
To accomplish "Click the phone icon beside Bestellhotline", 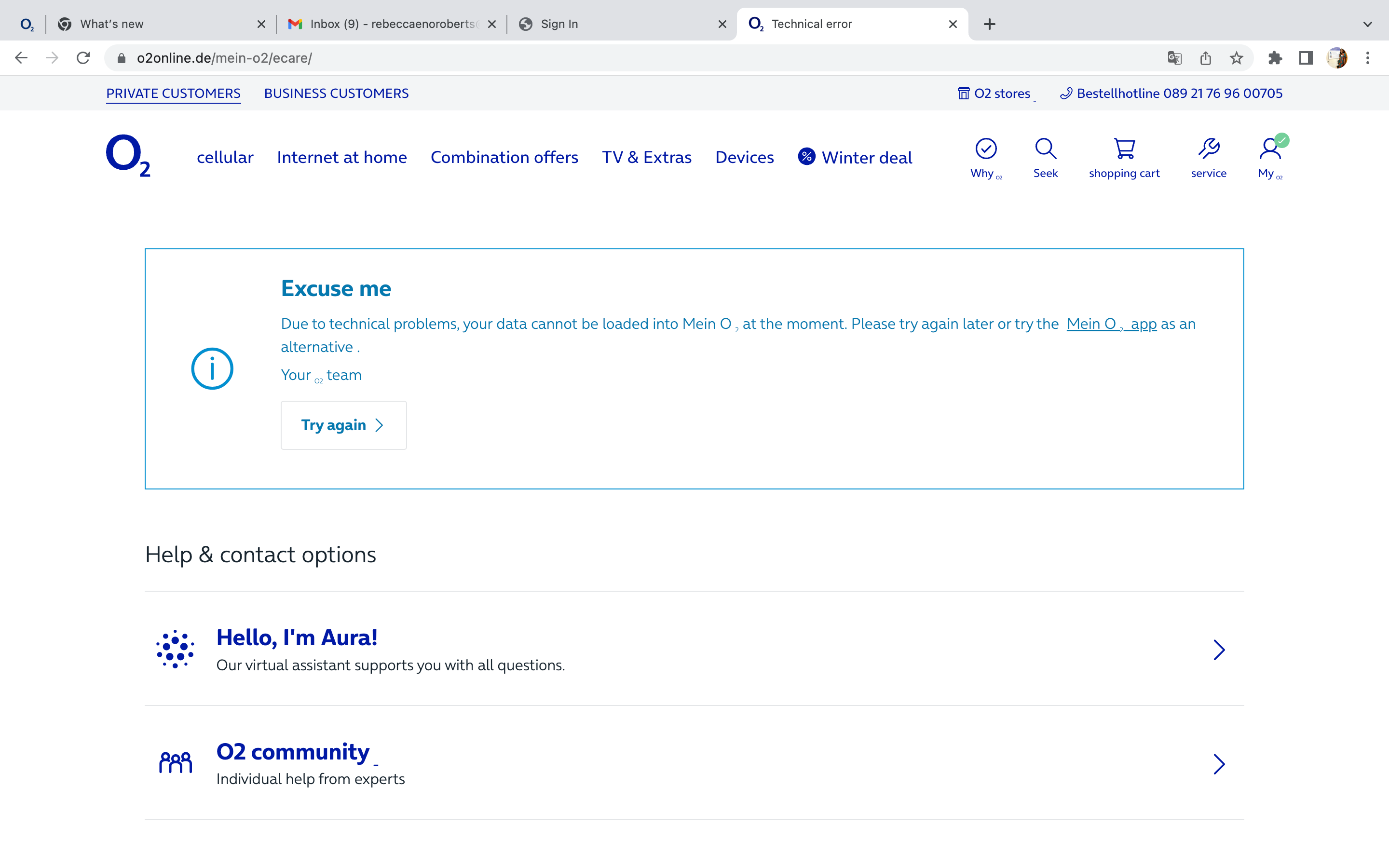I will [x=1066, y=93].
